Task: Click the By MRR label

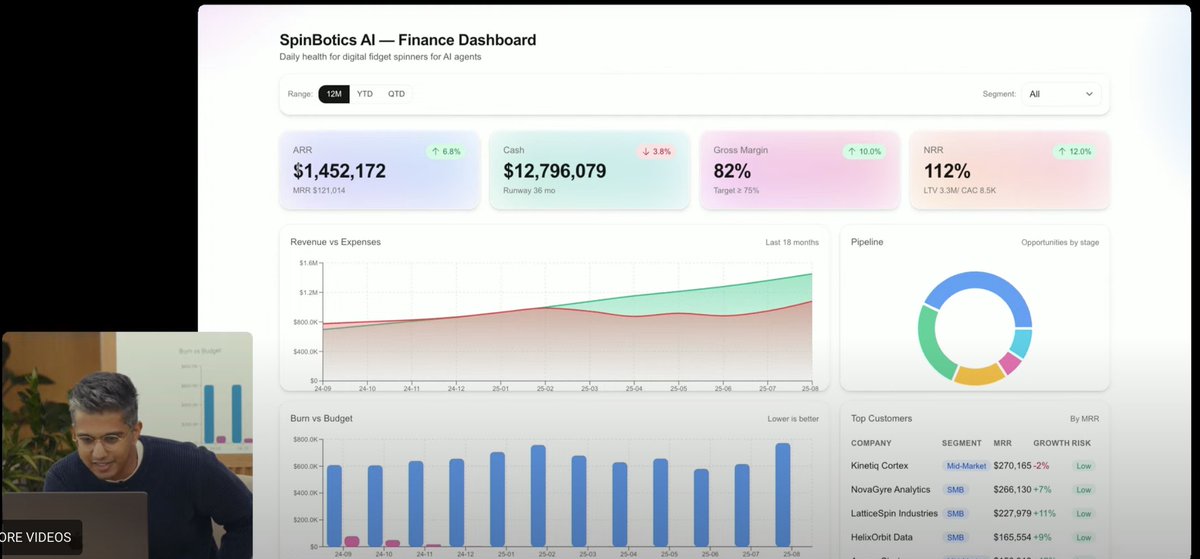Action: pyautogui.click(x=1084, y=418)
